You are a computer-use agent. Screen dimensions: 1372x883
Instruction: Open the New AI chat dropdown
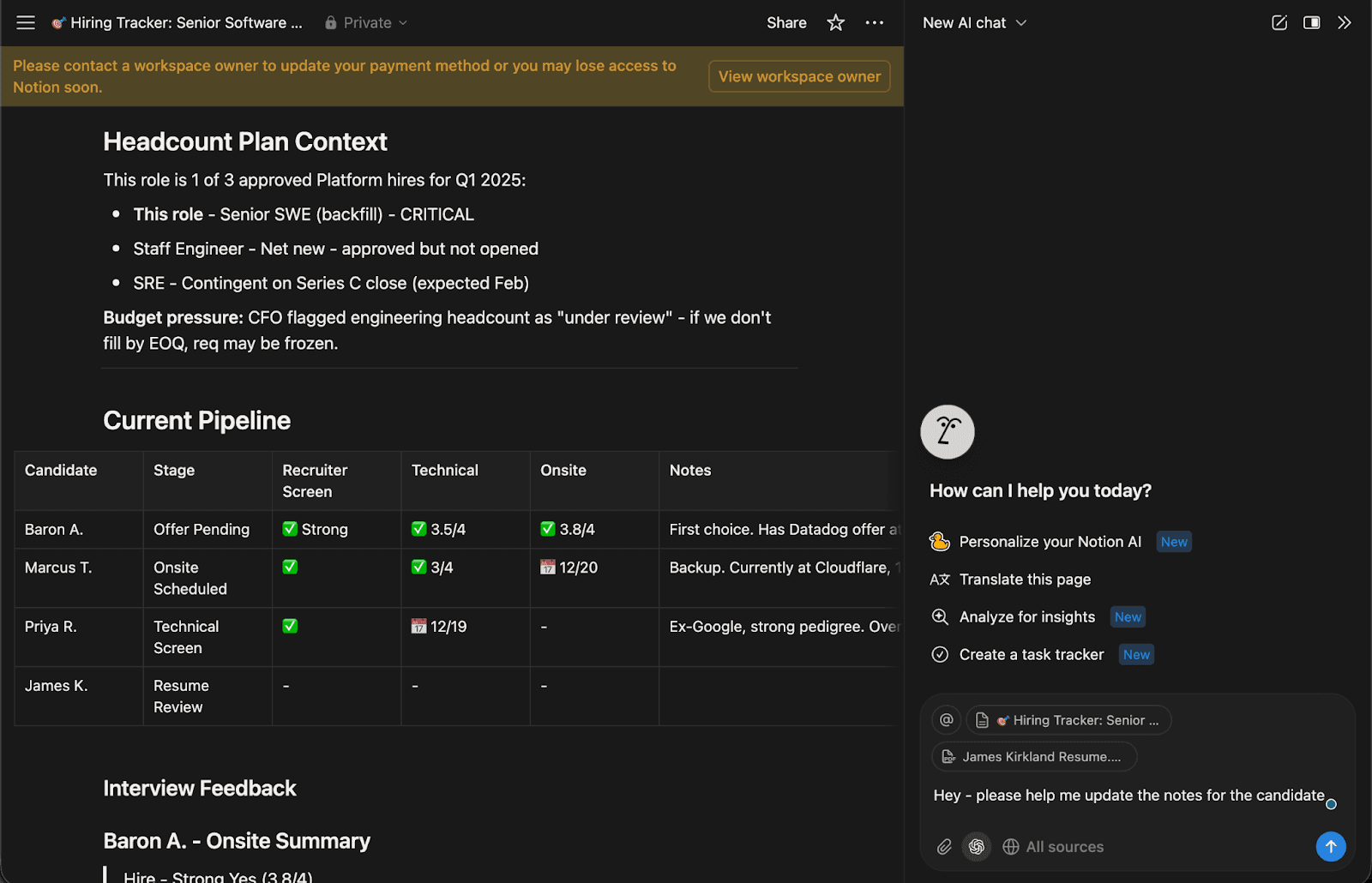pyautogui.click(x=974, y=22)
